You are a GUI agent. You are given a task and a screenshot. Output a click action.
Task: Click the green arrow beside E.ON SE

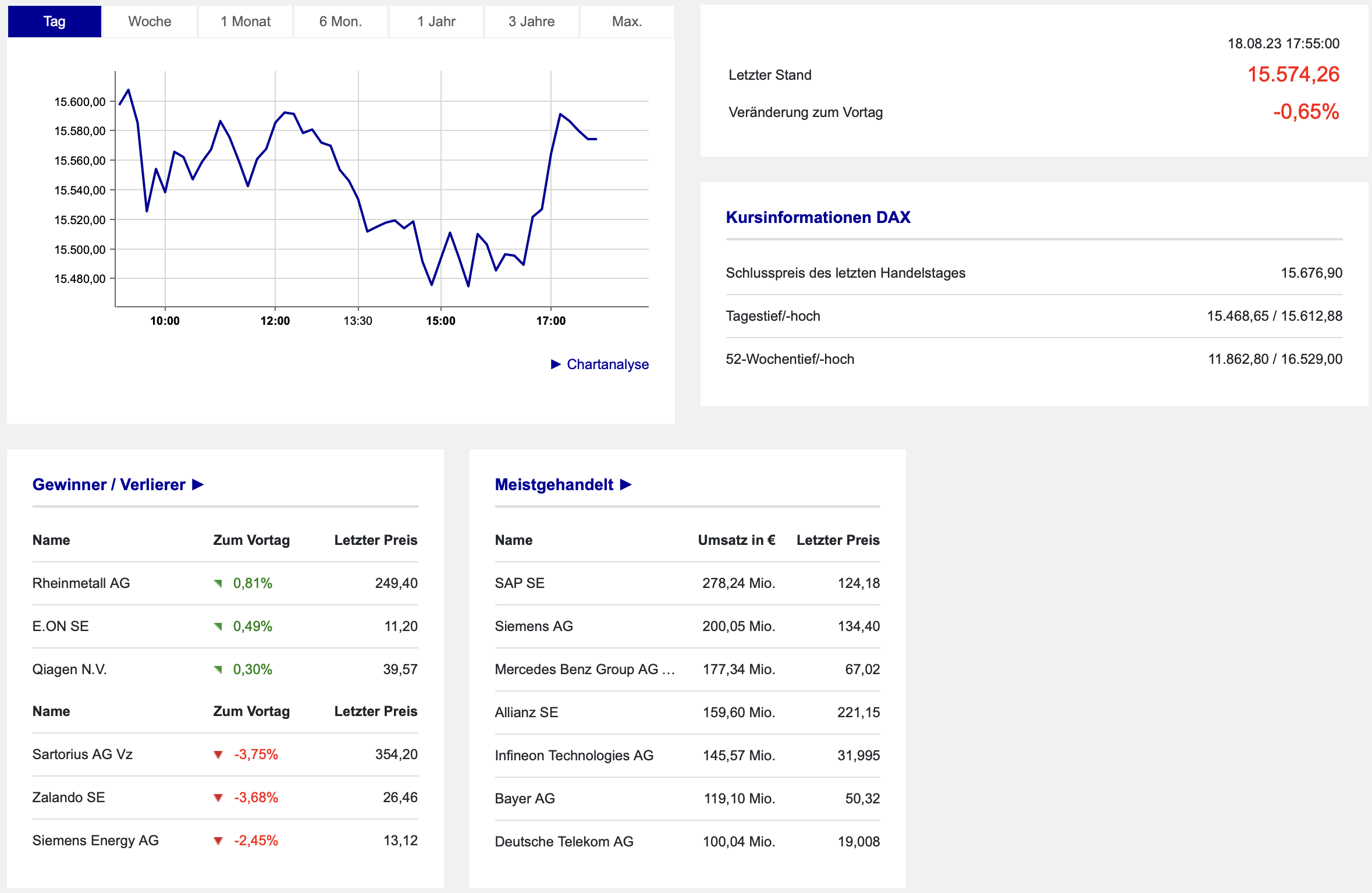[x=218, y=626]
